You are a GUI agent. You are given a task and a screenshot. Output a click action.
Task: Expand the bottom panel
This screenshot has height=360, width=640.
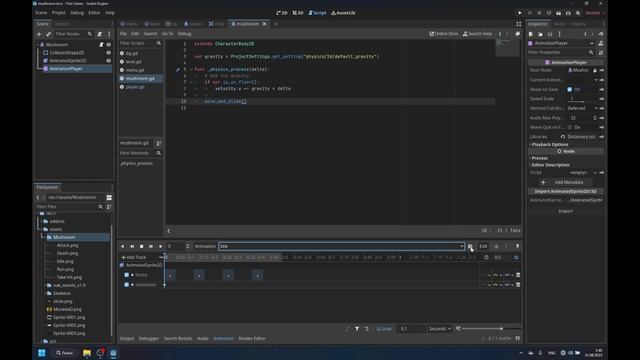518,338
